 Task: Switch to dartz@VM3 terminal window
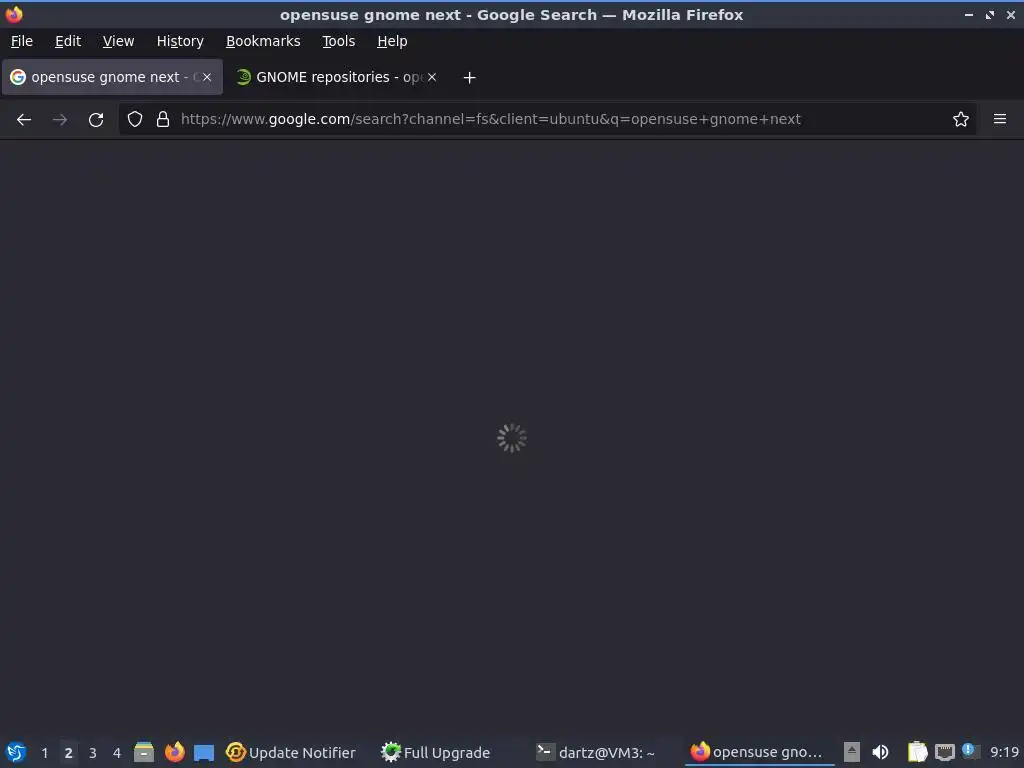tap(596, 752)
